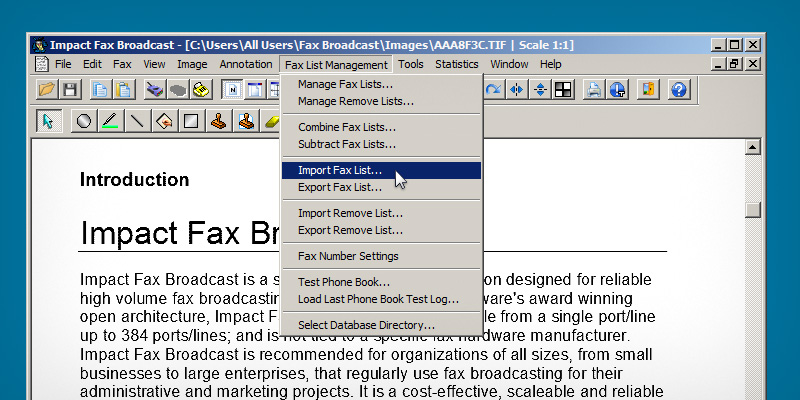Pick the rectangle annotation tool
The height and width of the screenshot is (400, 800).
tap(190, 121)
